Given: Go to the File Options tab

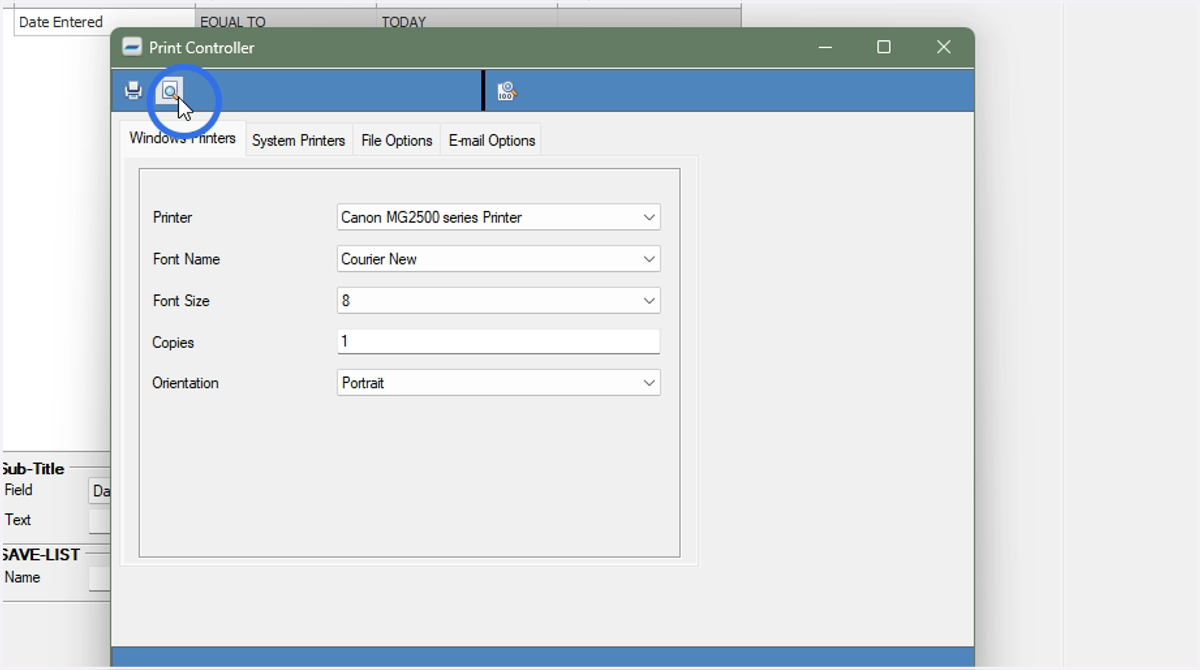Looking at the screenshot, I should pyautogui.click(x=396, y=141).
